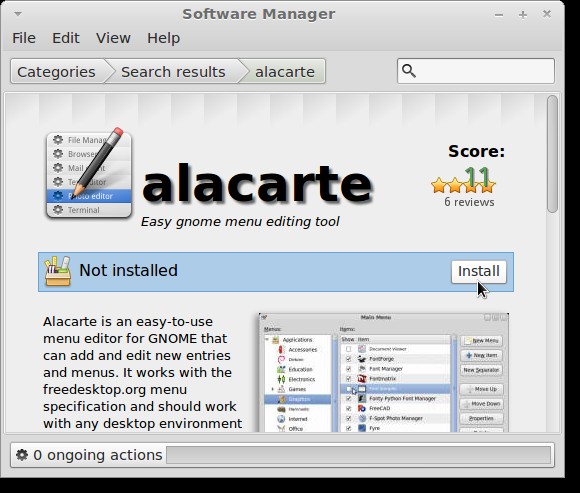Image resolution: width=580 pixels, height=493 pixels.
Task: Click the gear icon beside ongoing actions
Action: coord(22,455)
